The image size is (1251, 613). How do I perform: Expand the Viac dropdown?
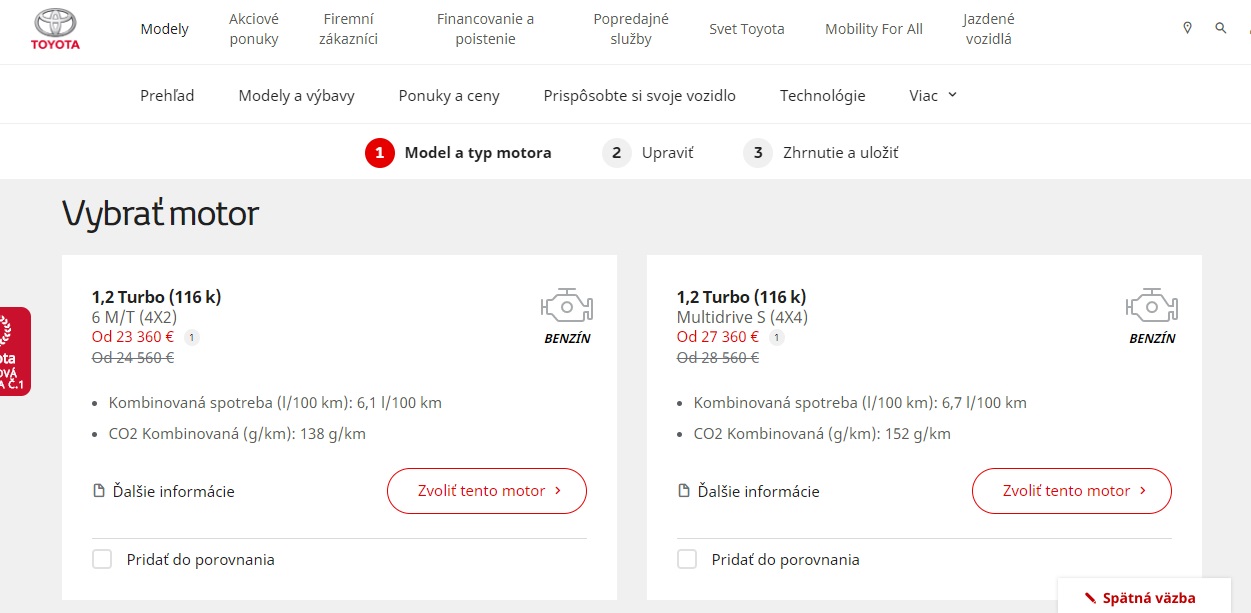tap(933, 95)
